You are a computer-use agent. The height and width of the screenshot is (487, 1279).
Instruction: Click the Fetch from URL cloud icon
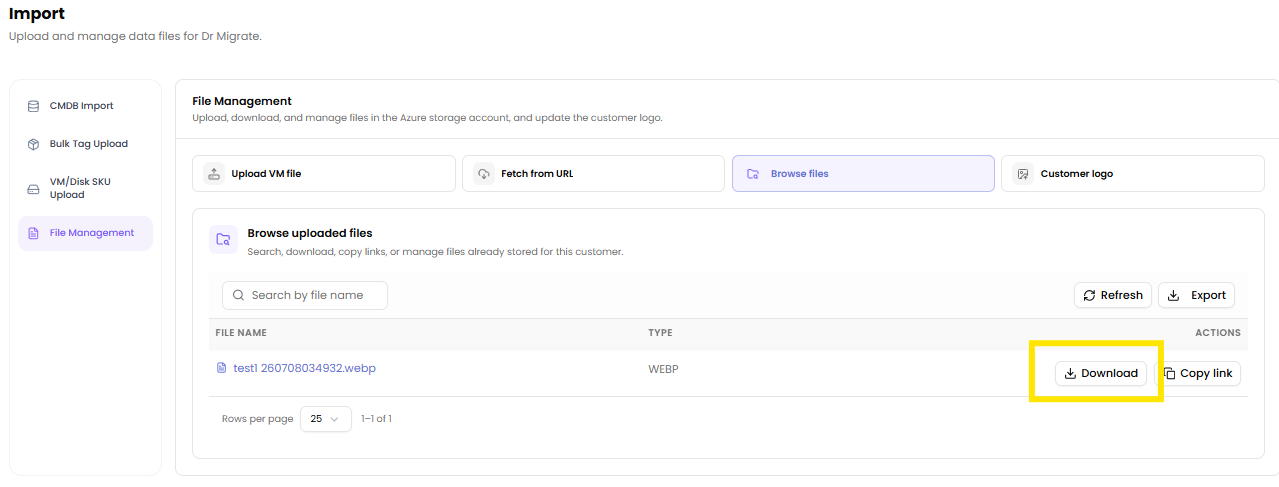point(483,173)
